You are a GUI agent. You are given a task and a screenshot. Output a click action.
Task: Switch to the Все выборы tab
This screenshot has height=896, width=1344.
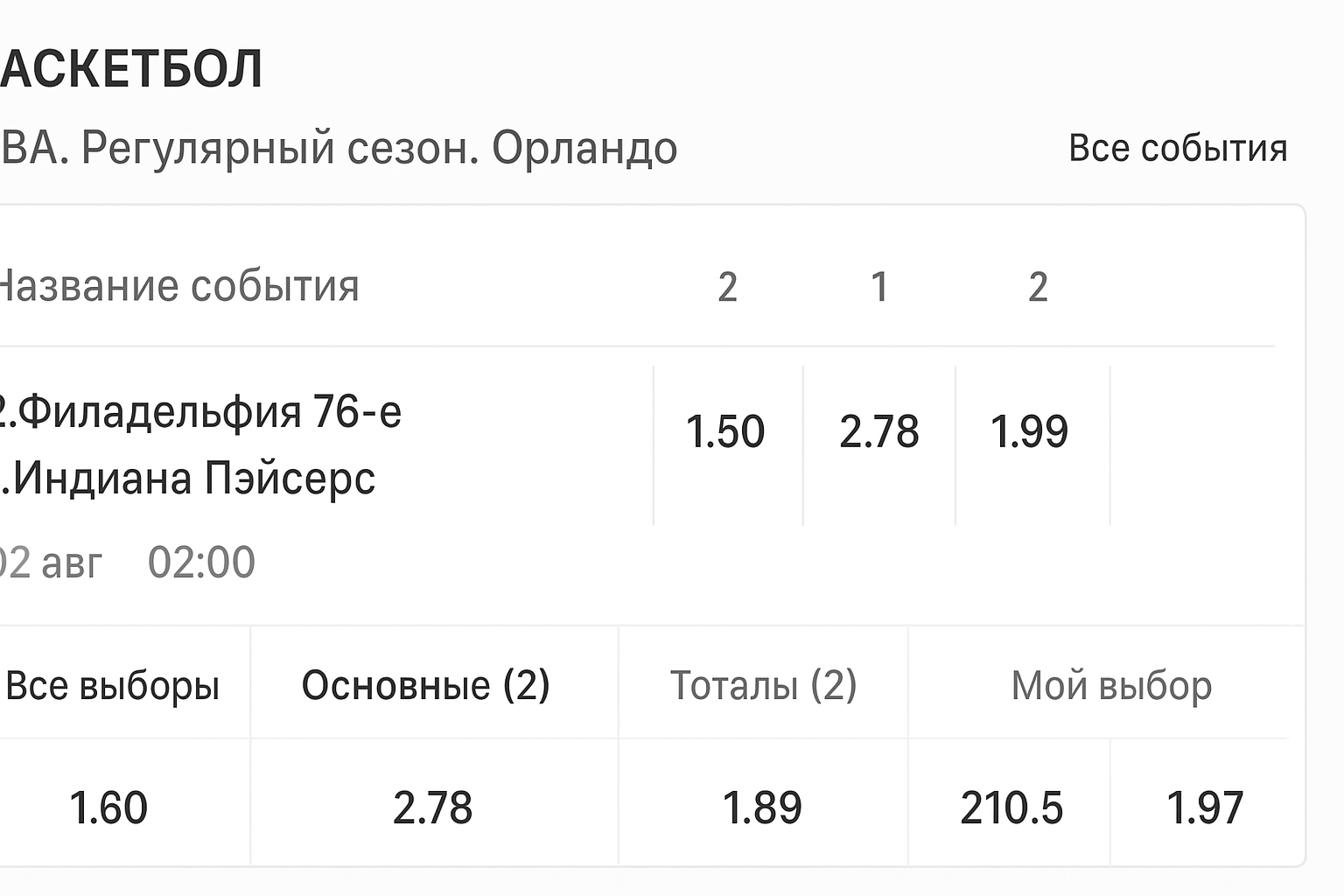tap(113, 685)
